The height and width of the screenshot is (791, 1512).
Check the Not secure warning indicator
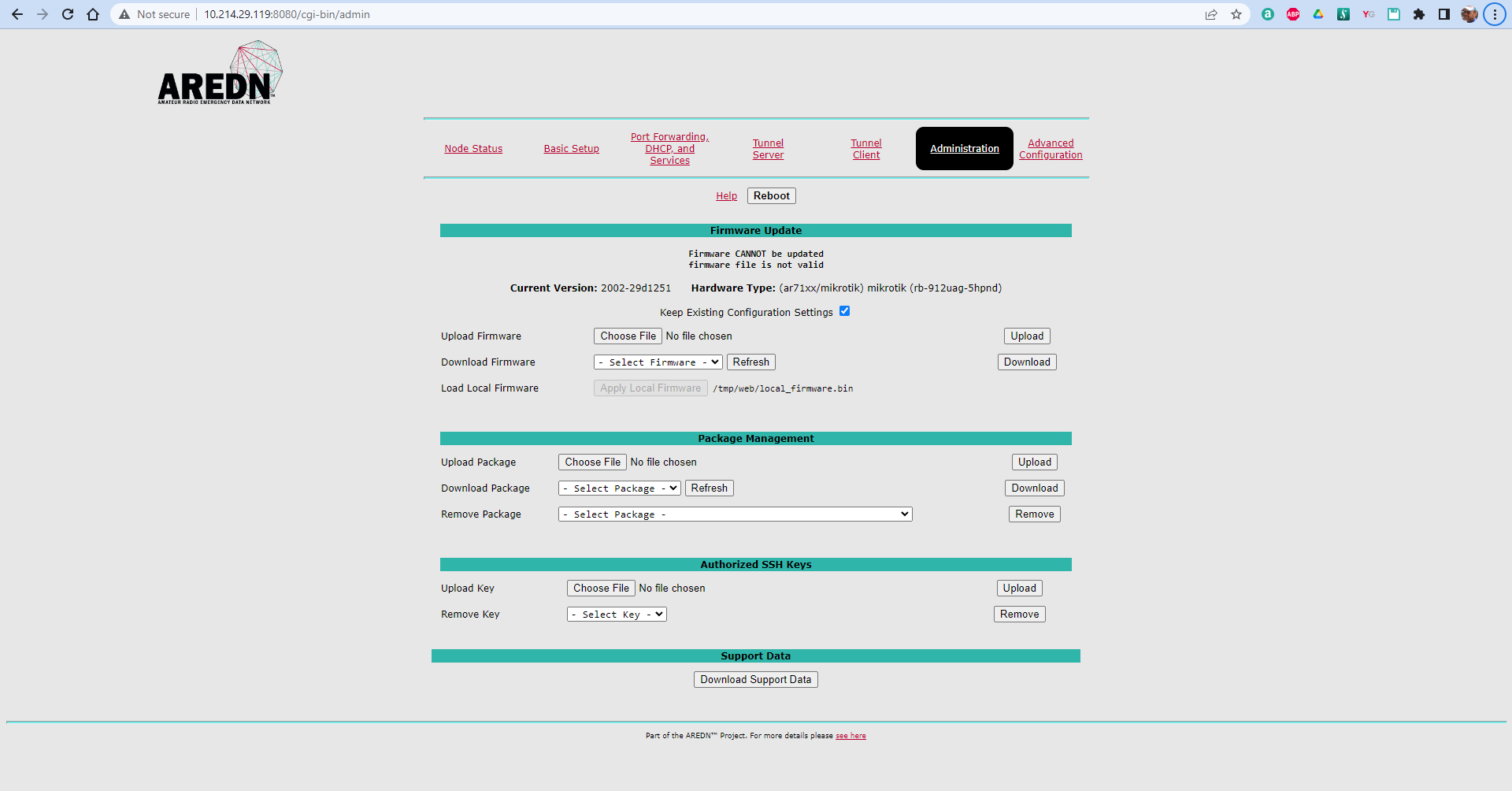click(154, 14)
